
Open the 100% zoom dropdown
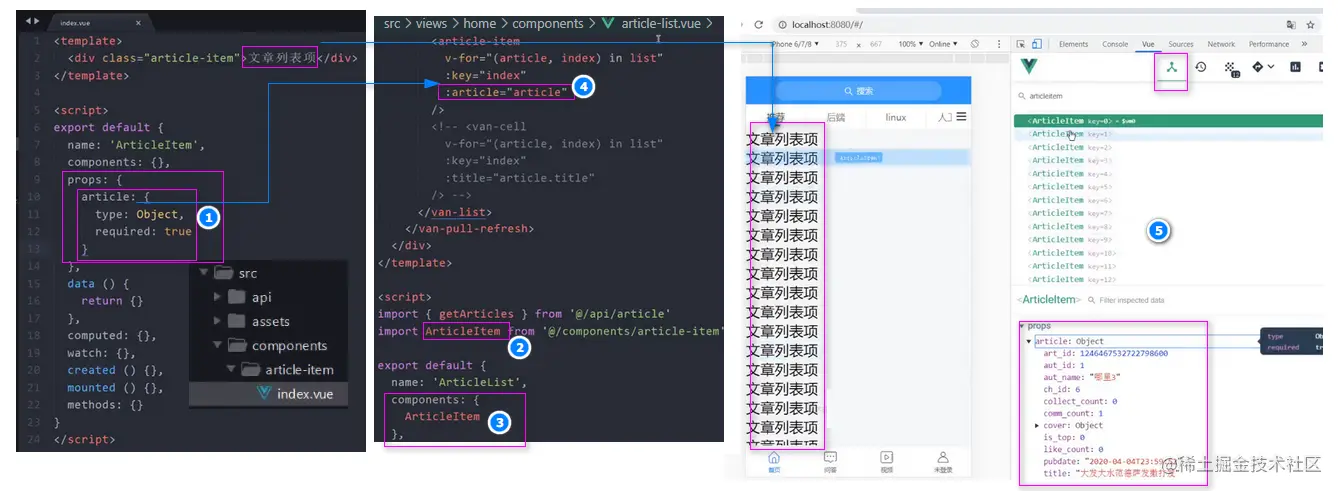click(909, 44)
